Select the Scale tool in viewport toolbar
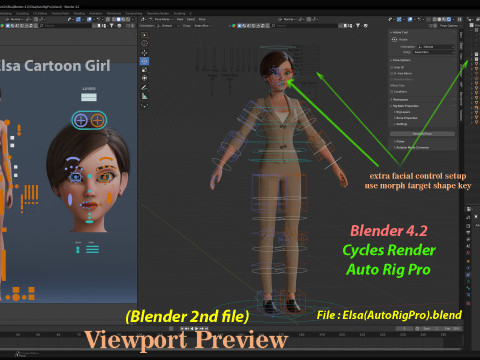This screenshot has width=480, height=360. point(144,70)
